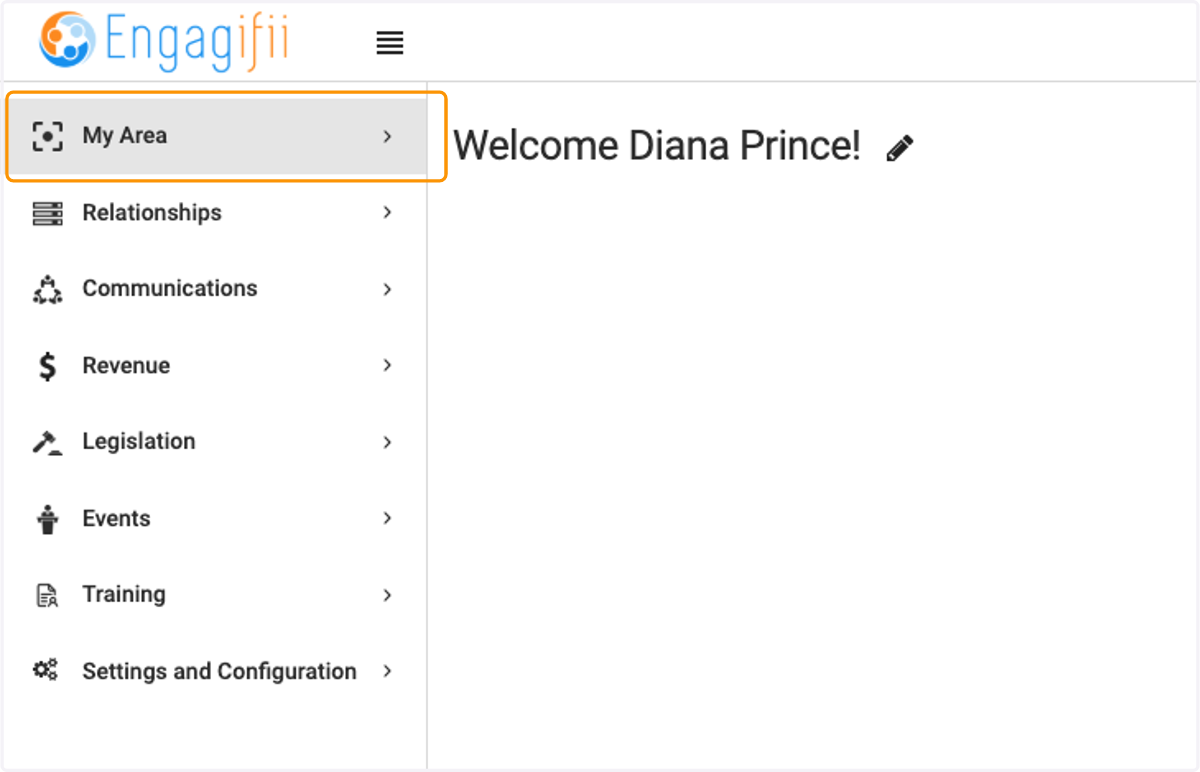The height and width of the screenshot is (772, 1200).
Task: Click the My Area focus icon
Action: pos(47,136)
